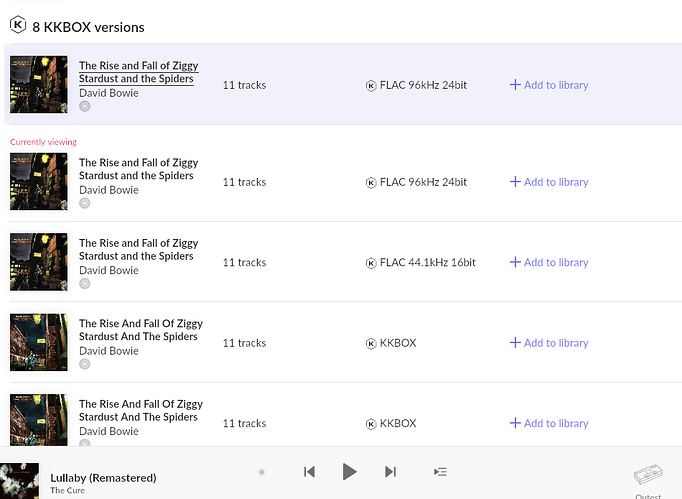Click disc icon in the Currently viewing row

(85, 203)
